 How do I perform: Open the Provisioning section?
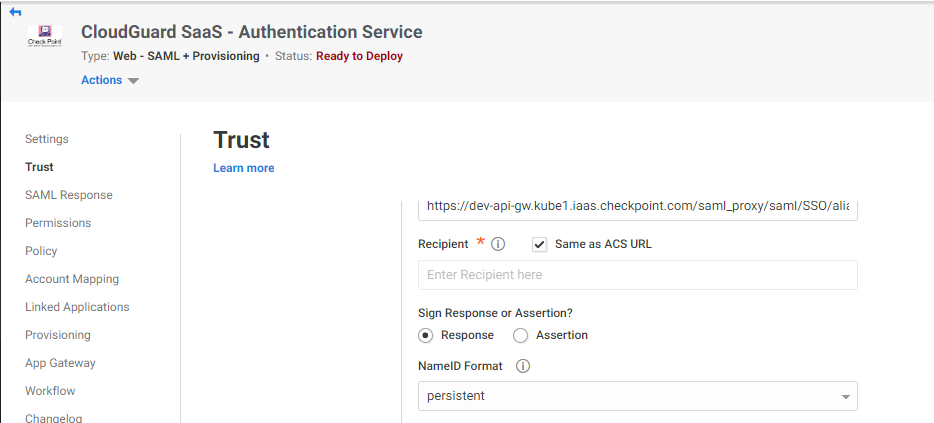58,335
